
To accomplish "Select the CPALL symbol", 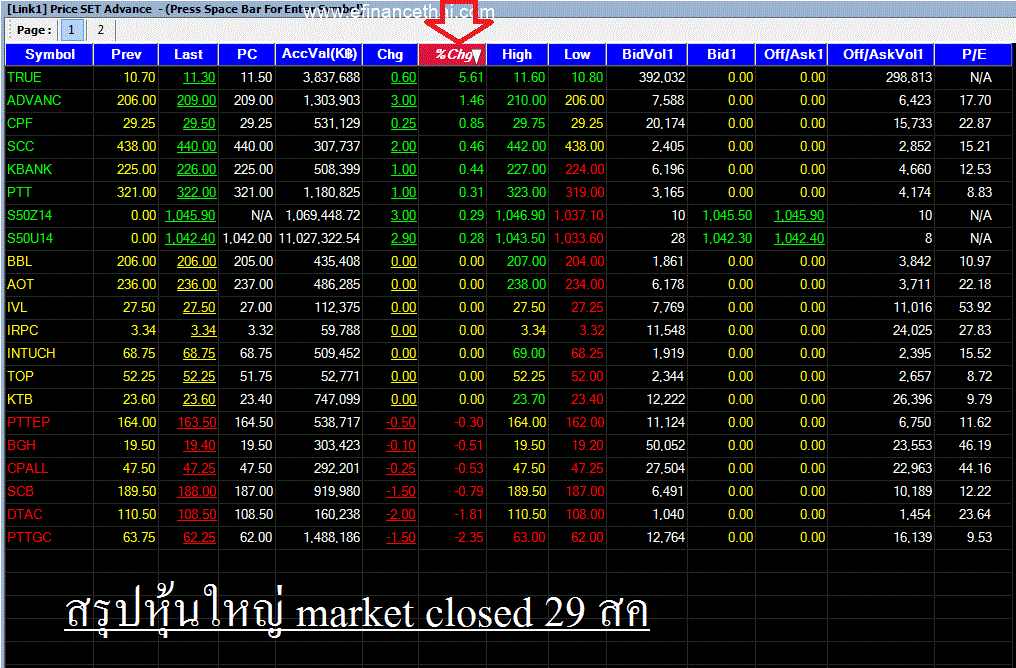I will (28, 468).
